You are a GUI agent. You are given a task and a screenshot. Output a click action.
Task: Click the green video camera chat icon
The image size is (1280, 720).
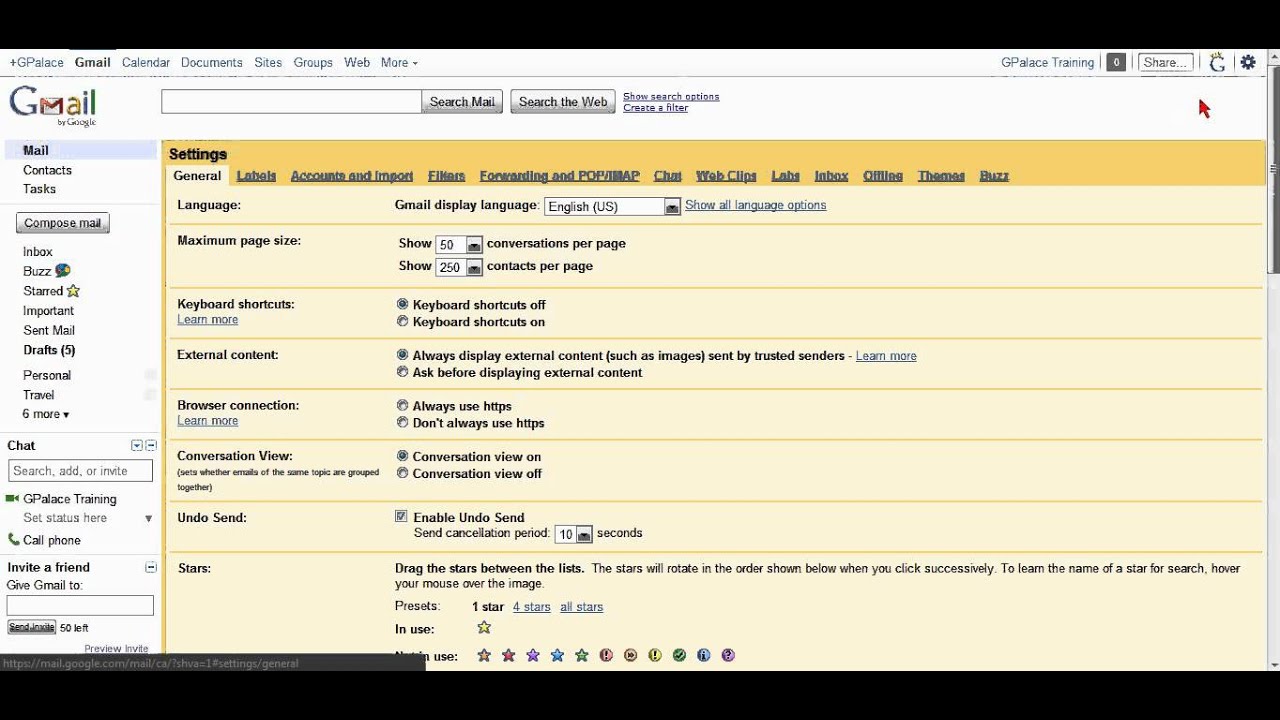13,498
